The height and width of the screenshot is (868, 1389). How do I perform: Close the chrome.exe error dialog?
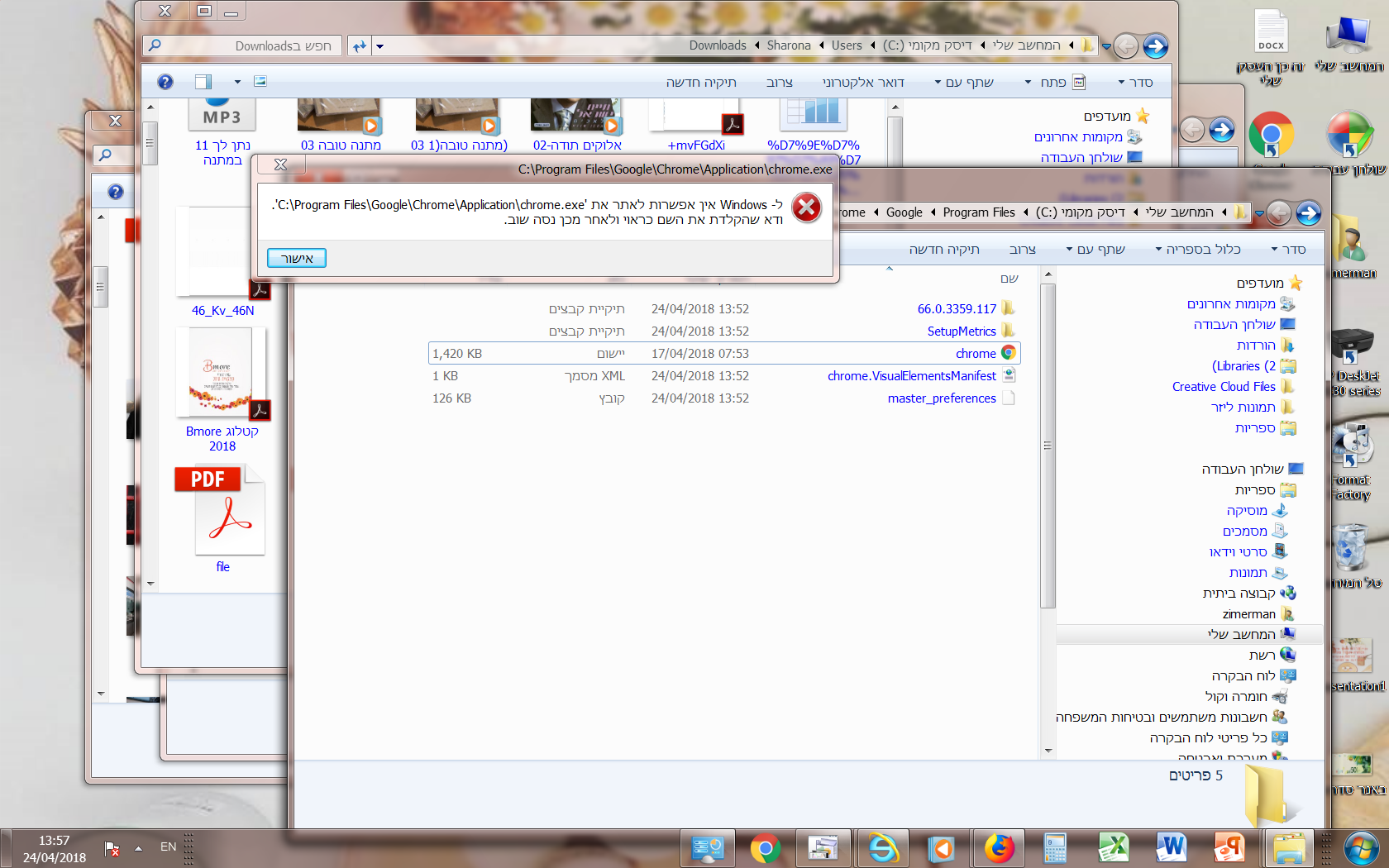(280, 165)
